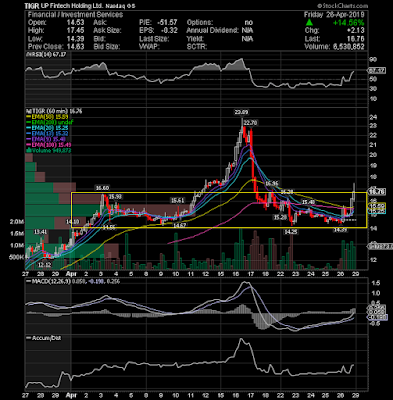This screenshot has height=400, width=393.
Task: Click the yellow EMA(50) legend line marker
Action: 29,117
